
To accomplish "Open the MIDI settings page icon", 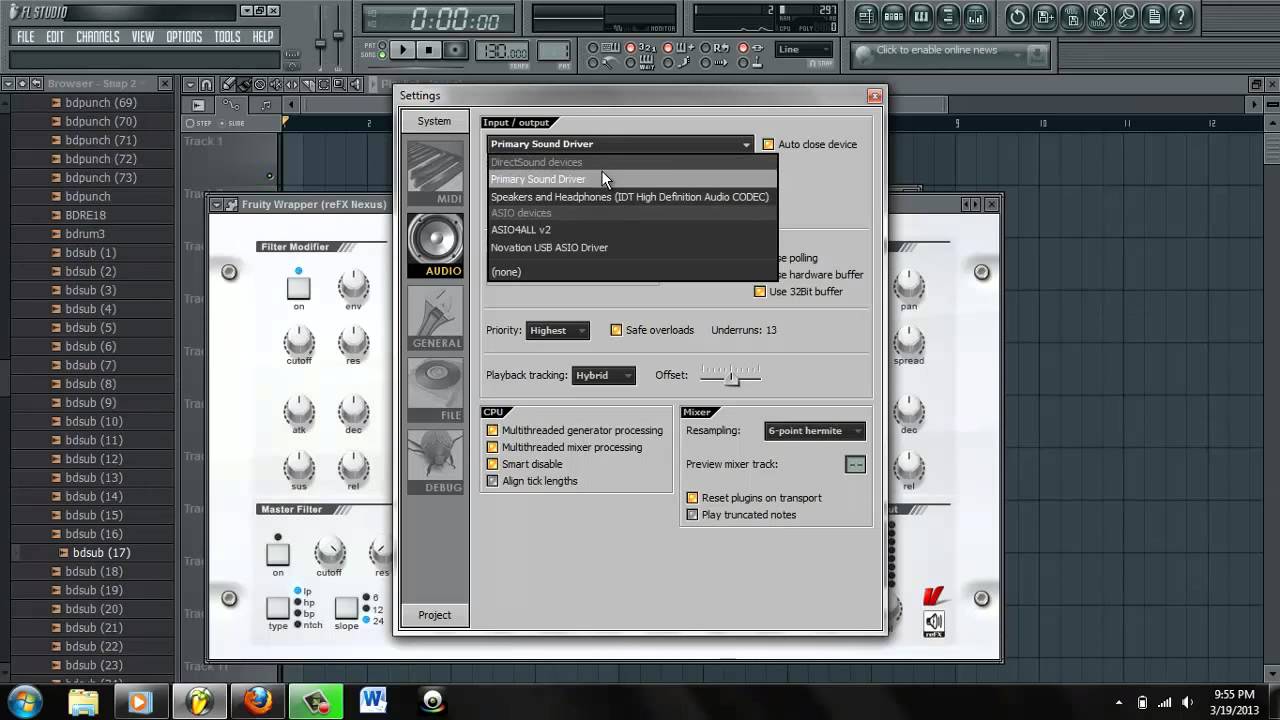I will click(x=435, y=172).
